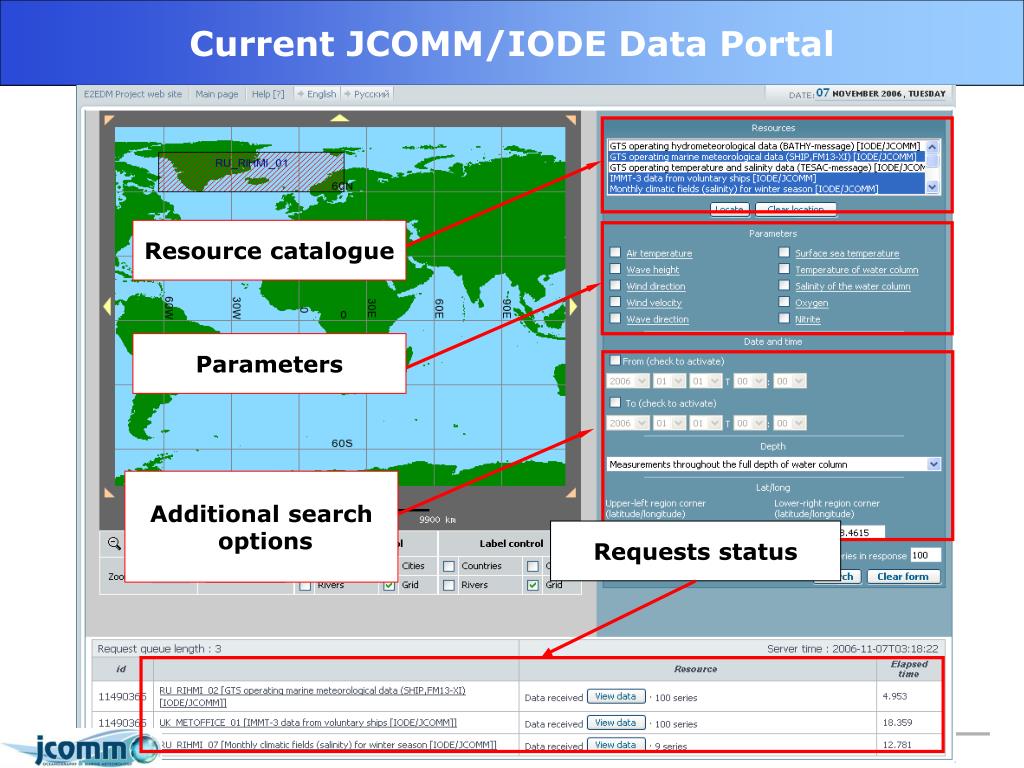Pan map diagonally using the bottom-left corner arrow
Viewport: 1024px width, 768px height.
pos(109,492)
